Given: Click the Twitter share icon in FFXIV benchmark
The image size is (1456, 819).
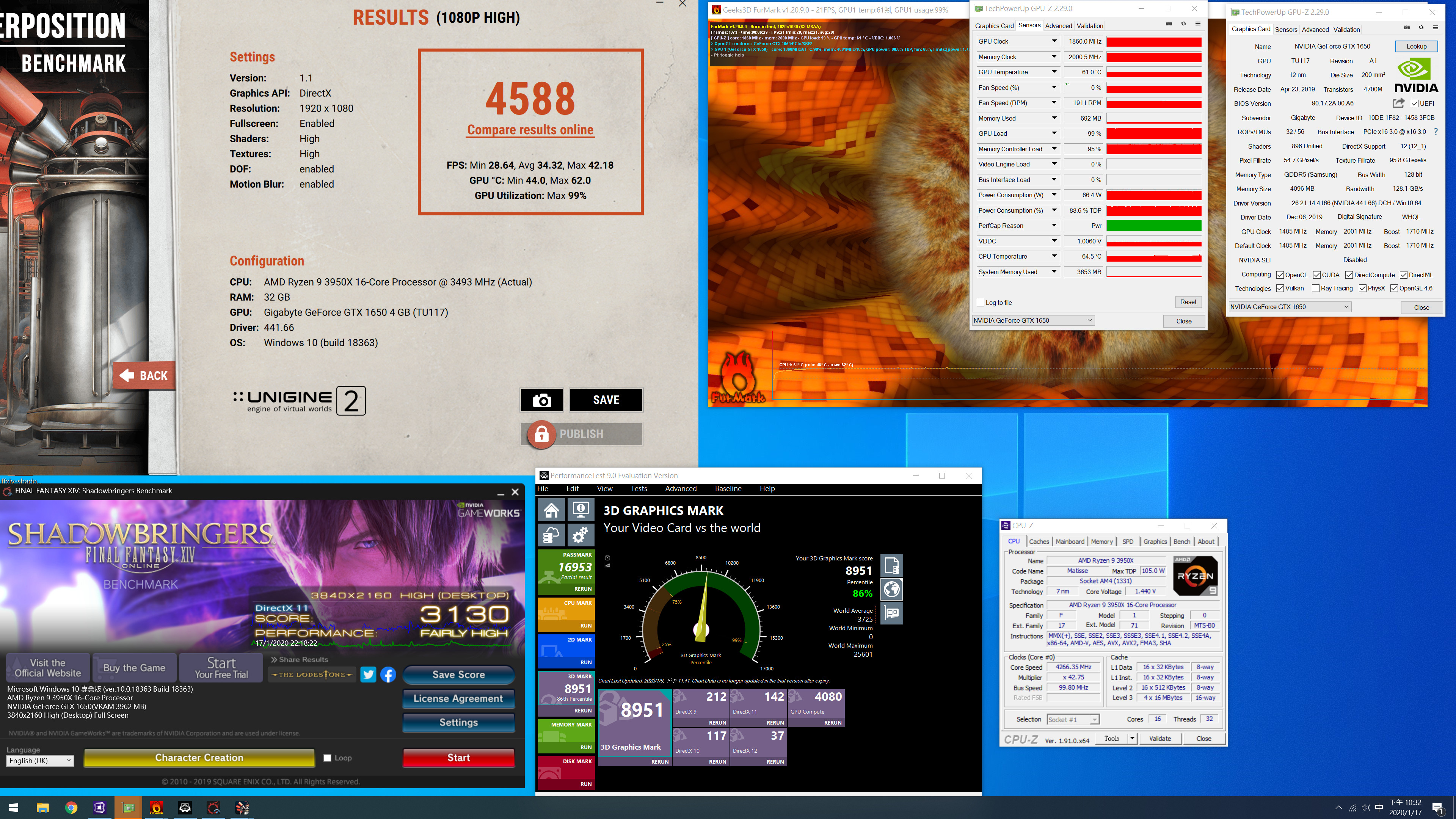Looking at the screenshot, I should point(369,674).
